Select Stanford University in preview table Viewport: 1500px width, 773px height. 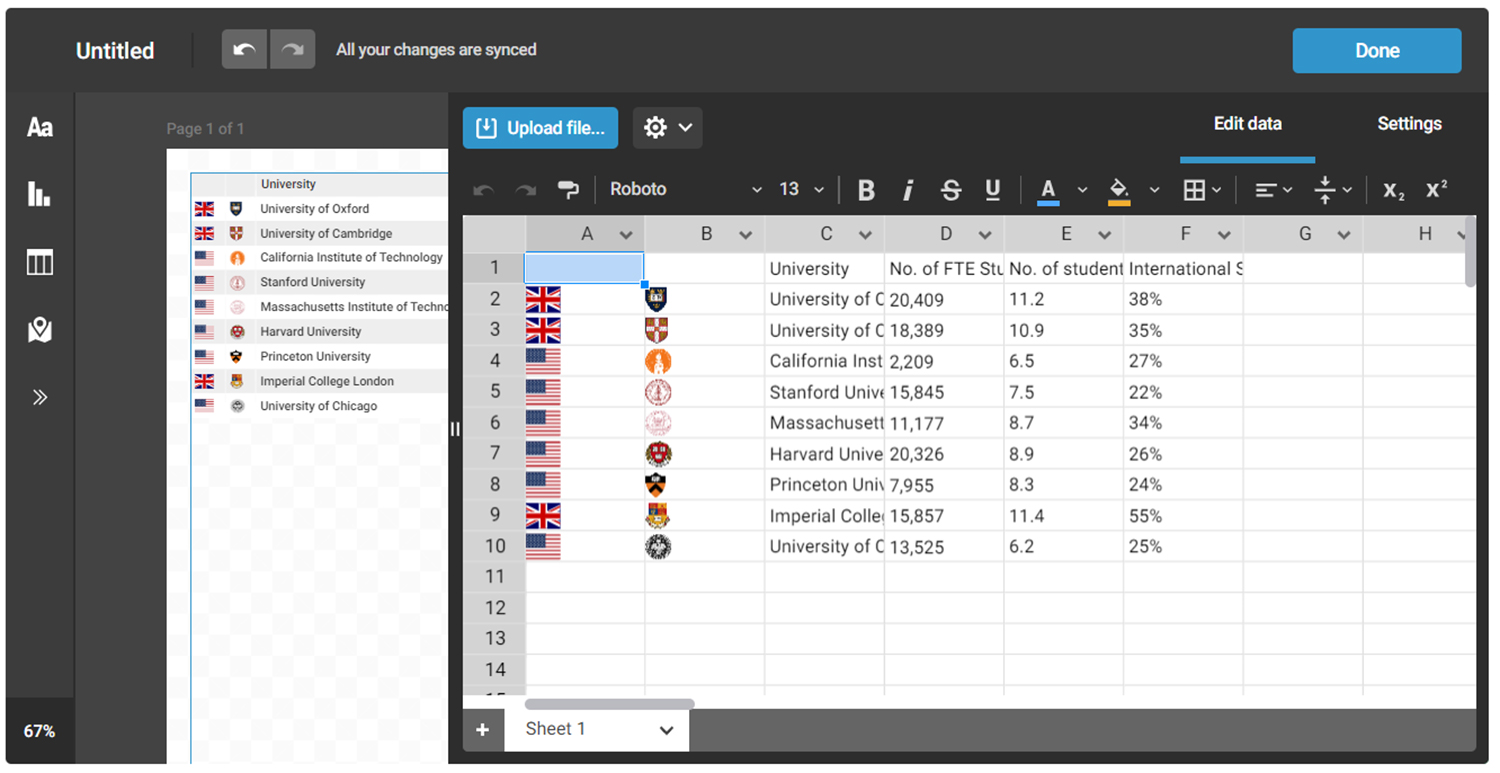(313, 282)
